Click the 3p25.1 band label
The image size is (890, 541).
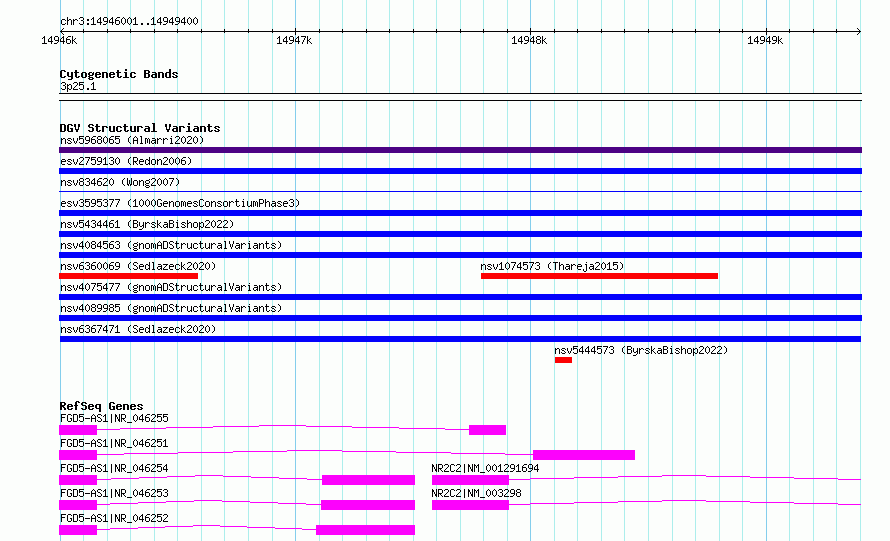[78, 86]
